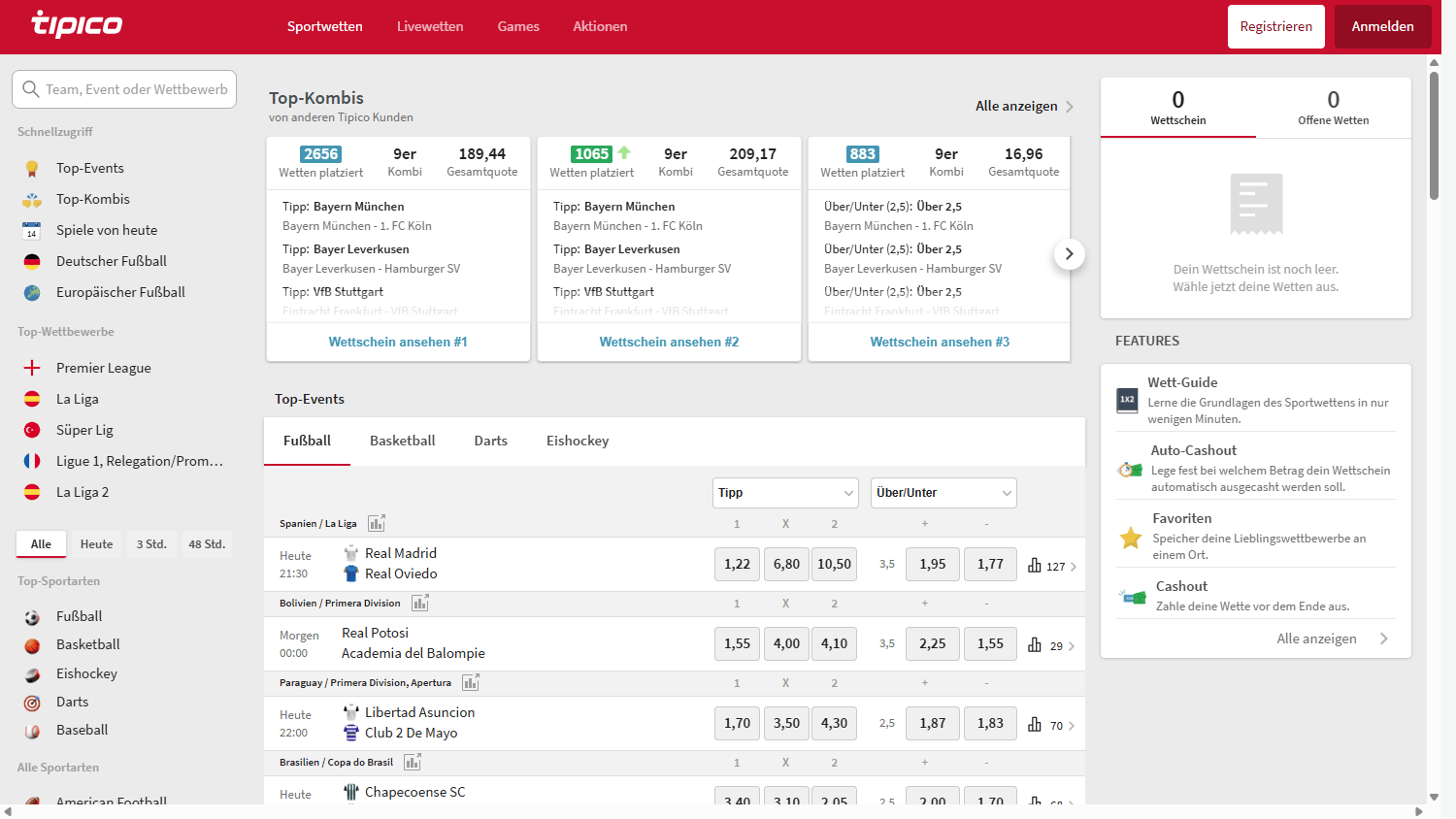Select the 48 Std. time filter
Screen dimensions: 1456x819
(207, 544)
